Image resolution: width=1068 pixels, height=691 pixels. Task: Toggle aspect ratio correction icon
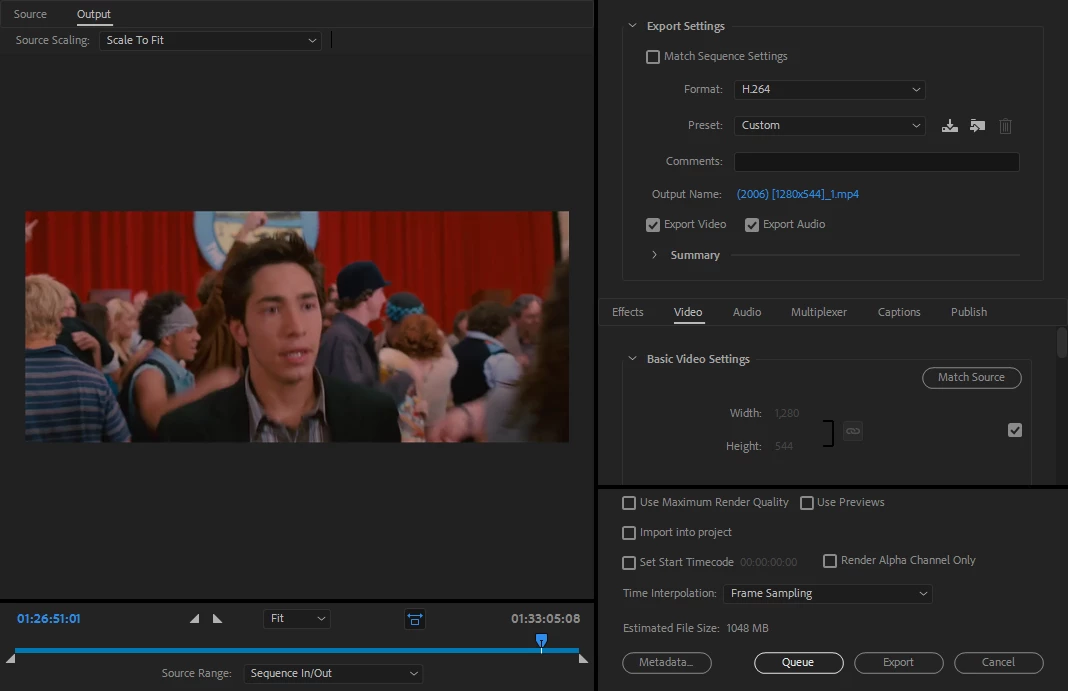tap(415, 619)
